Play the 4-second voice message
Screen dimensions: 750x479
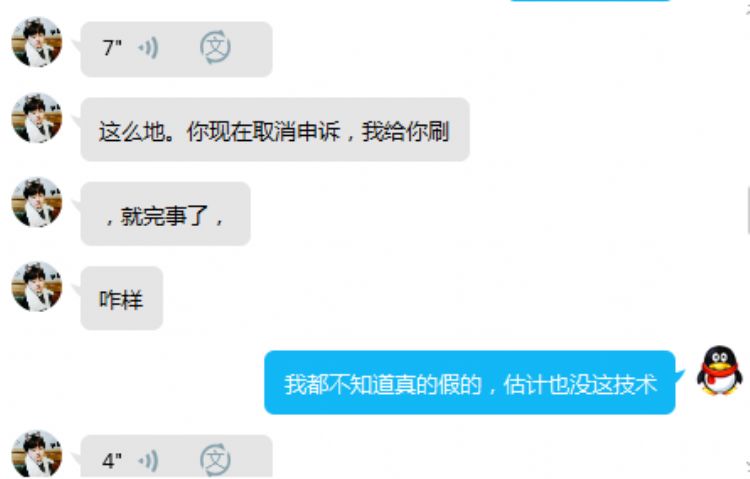point(176,456)
